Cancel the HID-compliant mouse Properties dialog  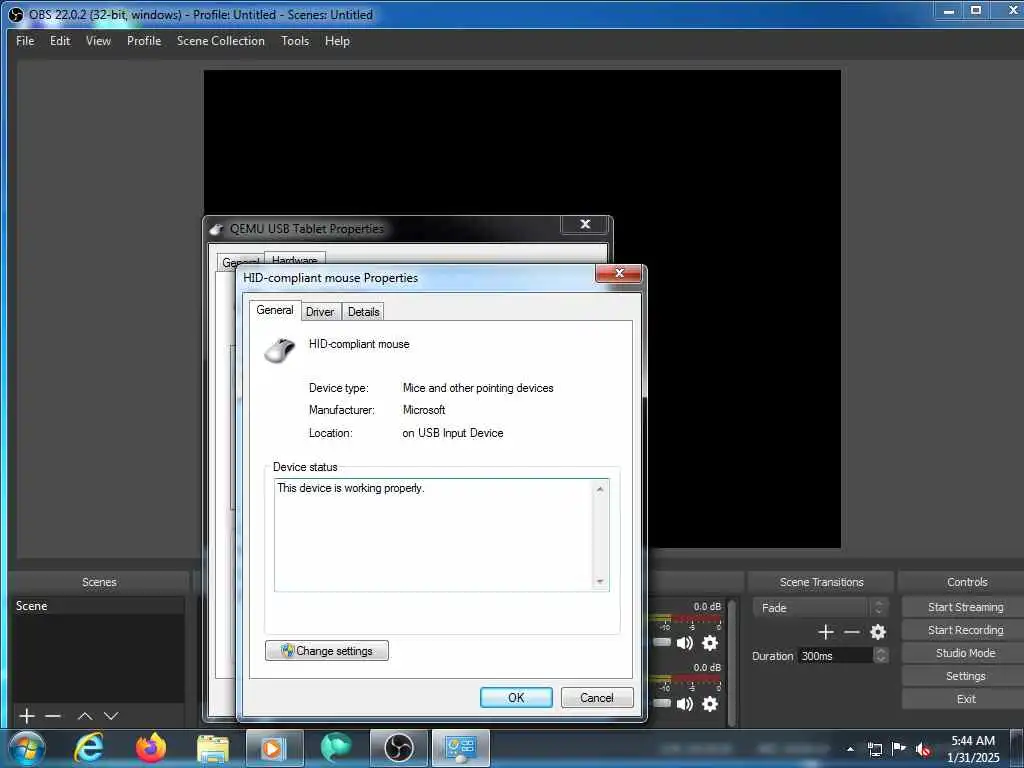click(596, 697)
